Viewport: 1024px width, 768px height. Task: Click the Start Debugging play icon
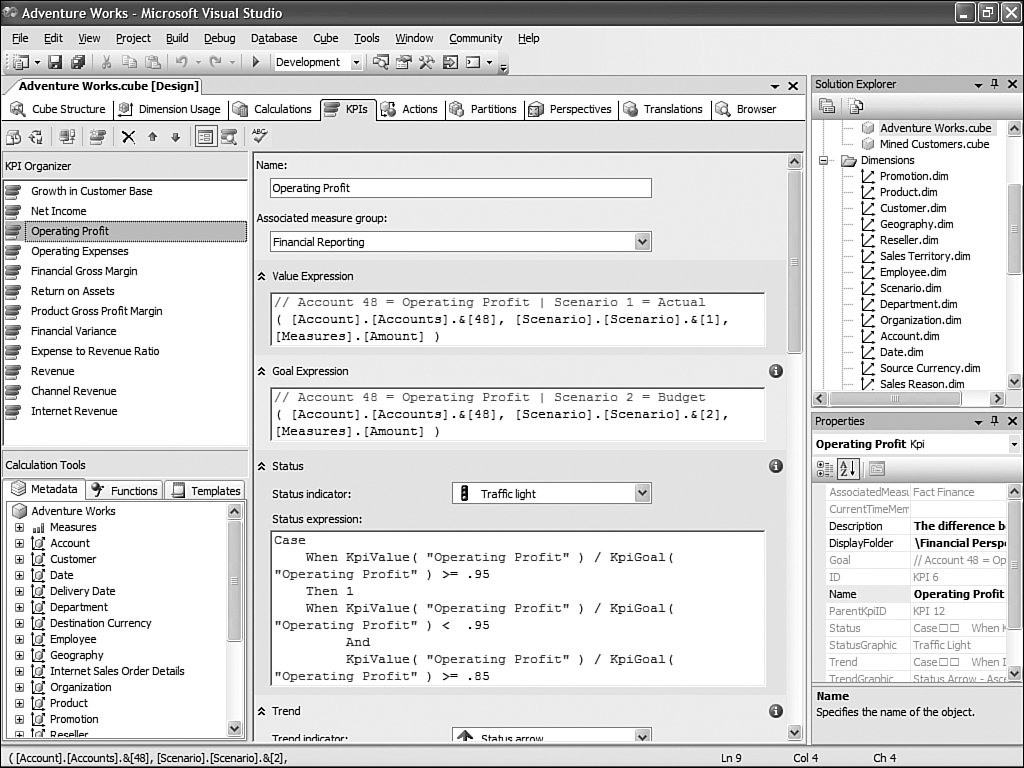tap(256, 62)
